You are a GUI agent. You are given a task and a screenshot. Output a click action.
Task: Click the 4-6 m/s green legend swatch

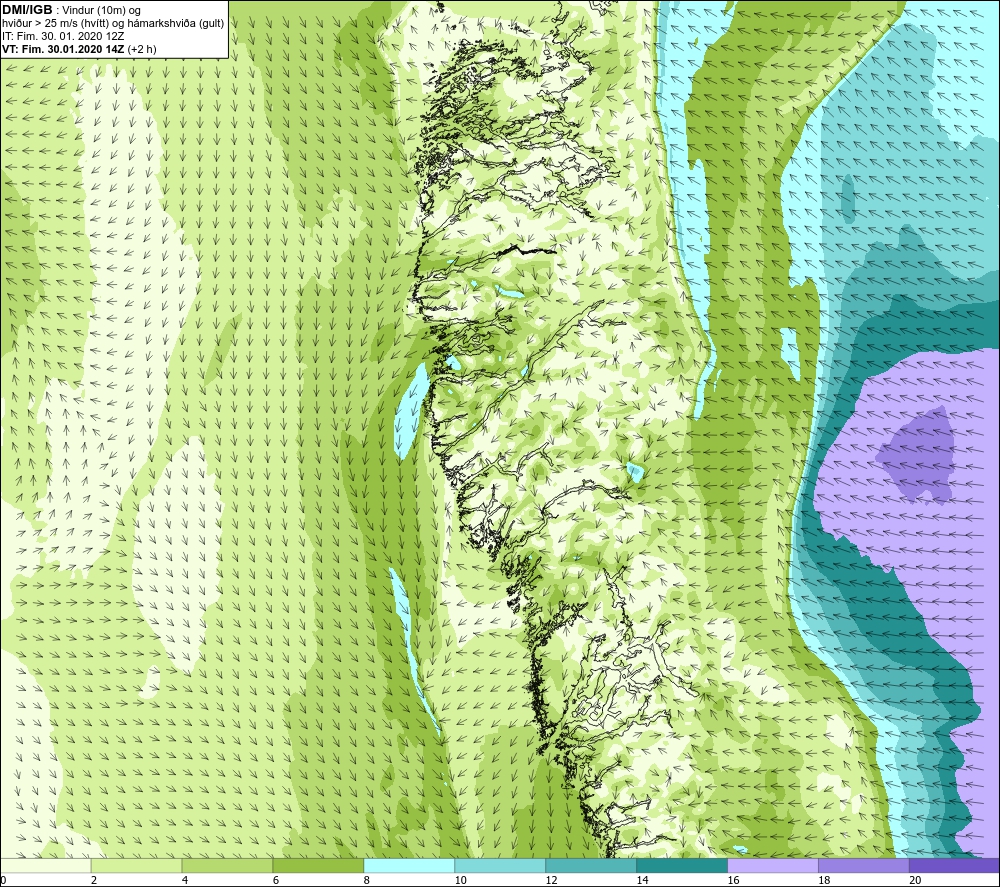click(227, 865)
